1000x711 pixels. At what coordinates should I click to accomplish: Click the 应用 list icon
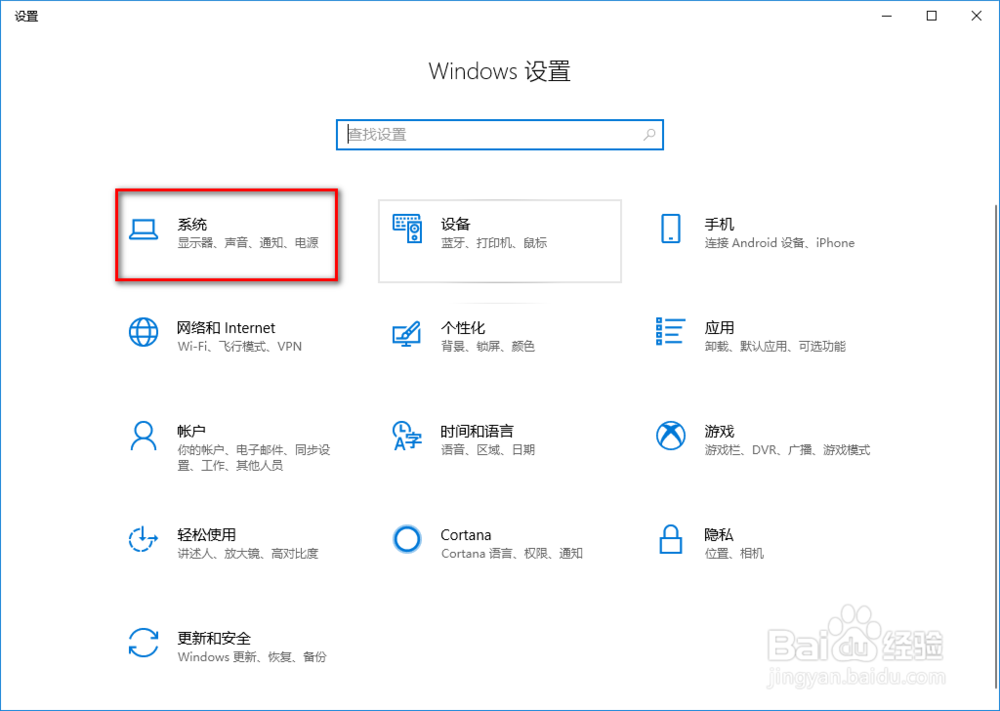[x=670, y=334]
